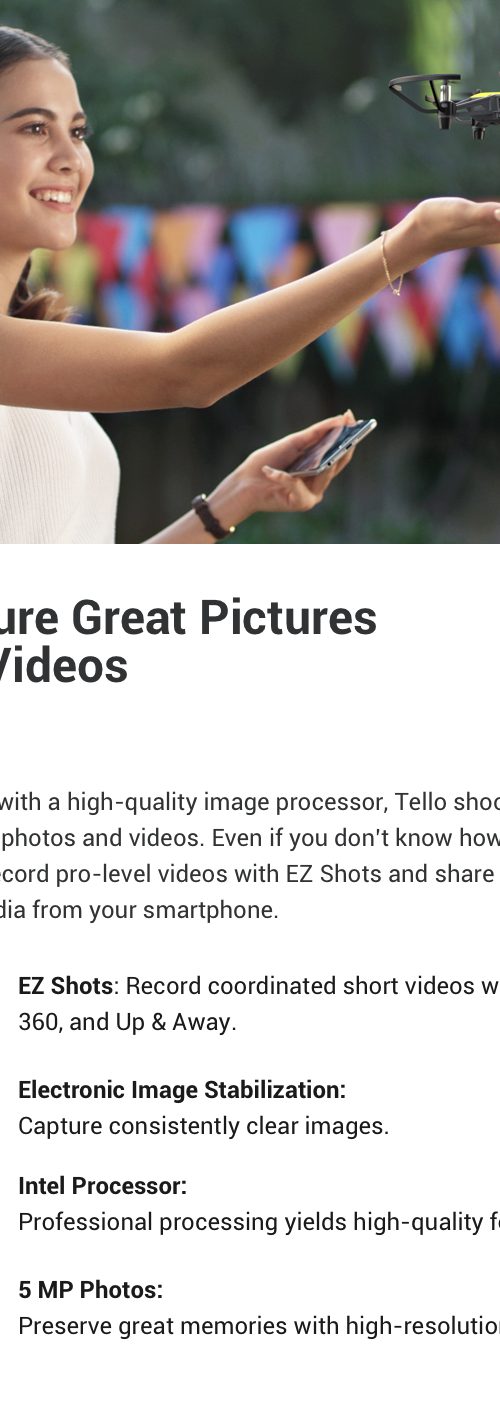
Task: Click 'Capture consistently clear images.' text
Action: pyautogui.click(x=203, y=1126)
